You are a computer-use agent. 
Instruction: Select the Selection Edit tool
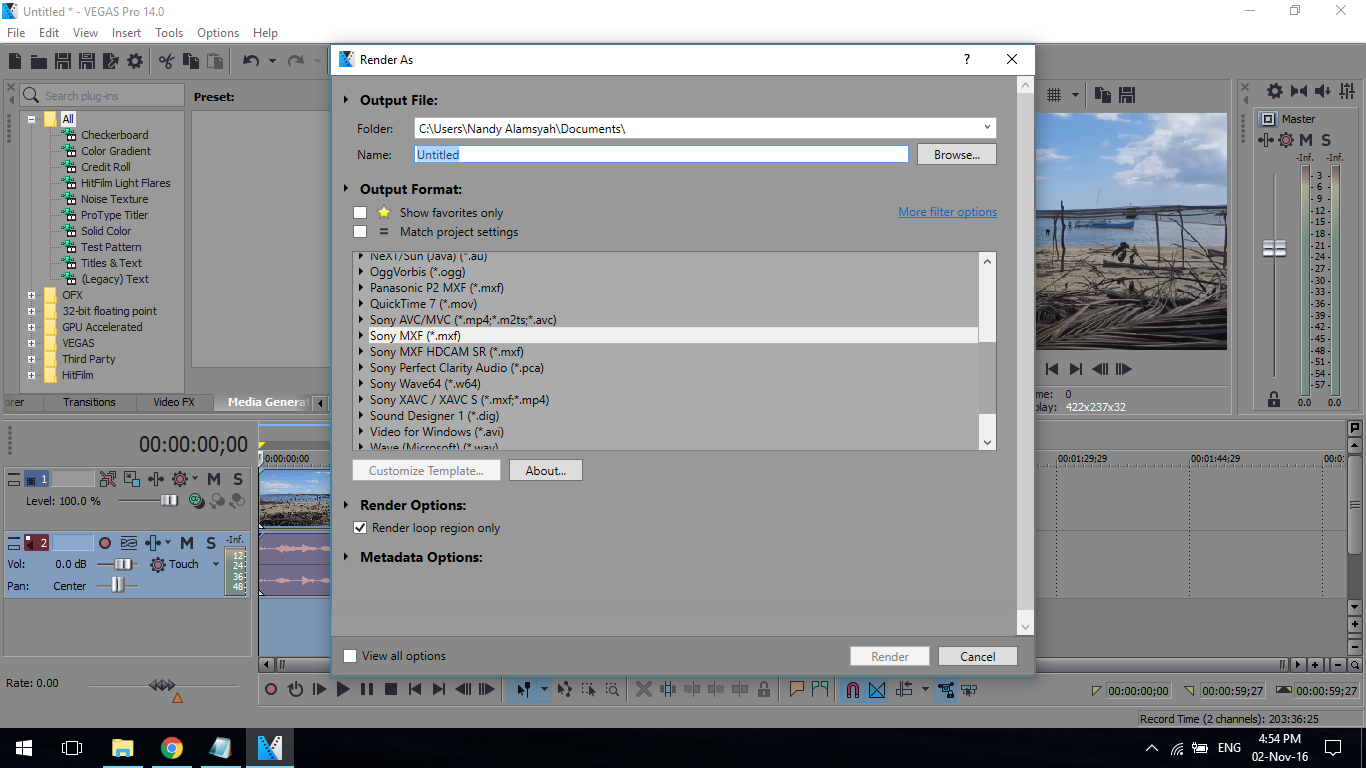tap(588, 689)
